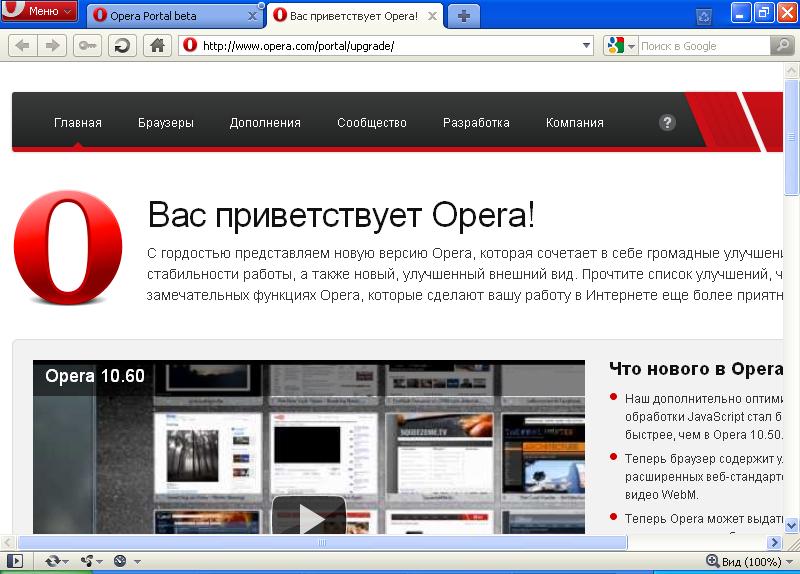Click the question mark help icon
The height and width of the screenshot is (574, 800).
(667, 122)
